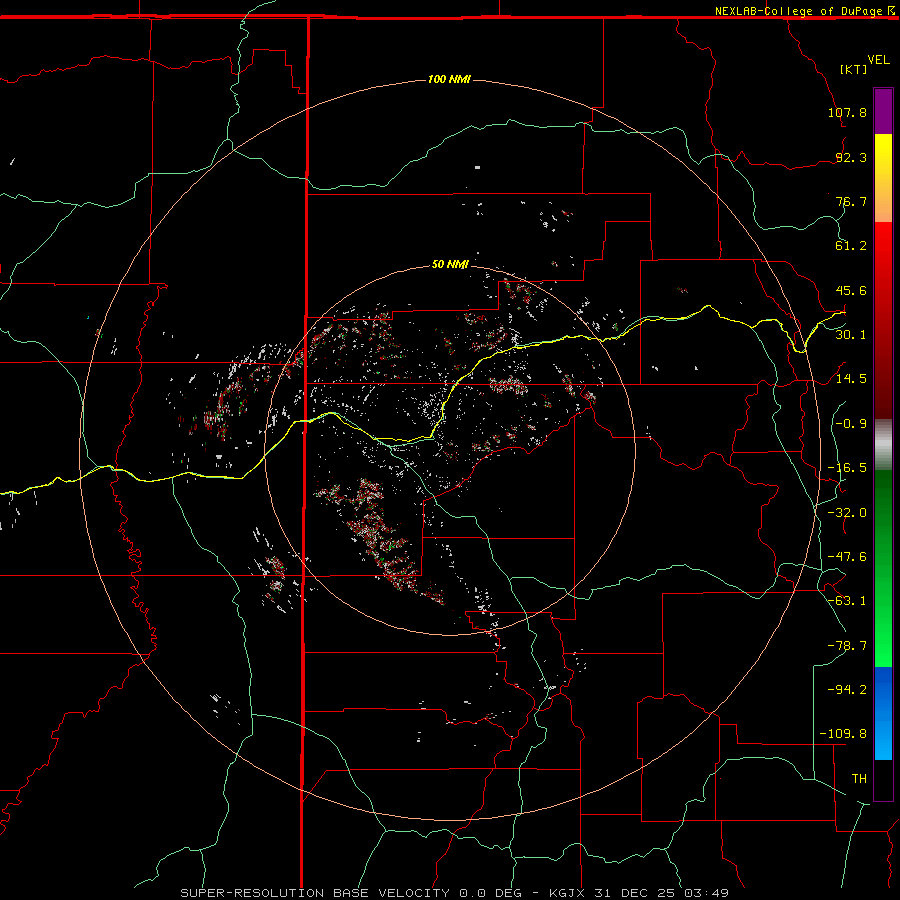The width and height of the screenshot is (900, 900).
Task: Click the TH label on the legend
Action: pyautogui.click(x=859, y=779)
